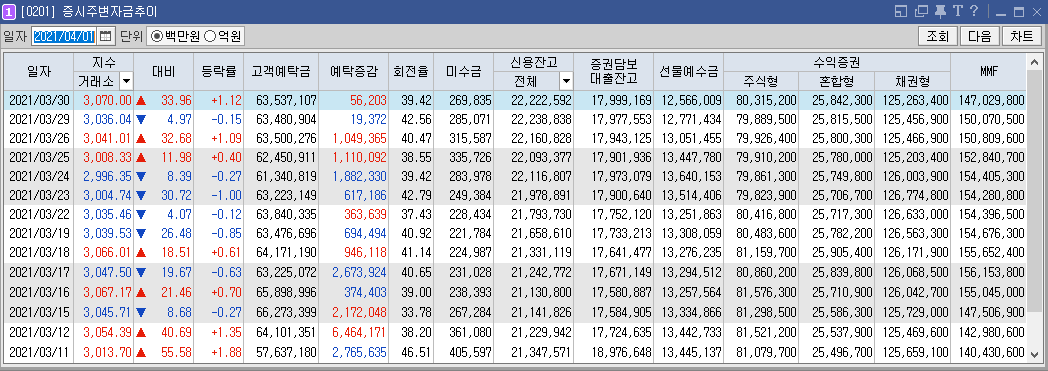1048x371 pixels.
Task: Click credit balance value 22,222,592
Action: coord(541,100)
